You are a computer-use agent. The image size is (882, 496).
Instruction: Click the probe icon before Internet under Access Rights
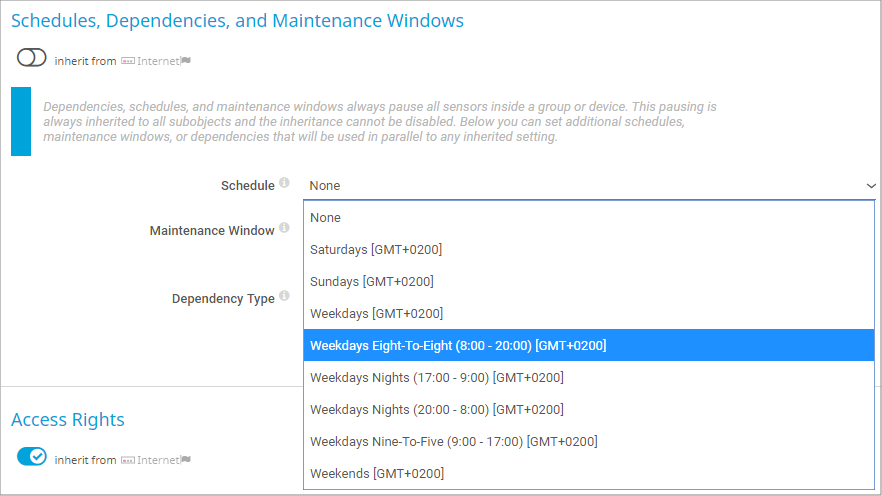tap(127, 460)
